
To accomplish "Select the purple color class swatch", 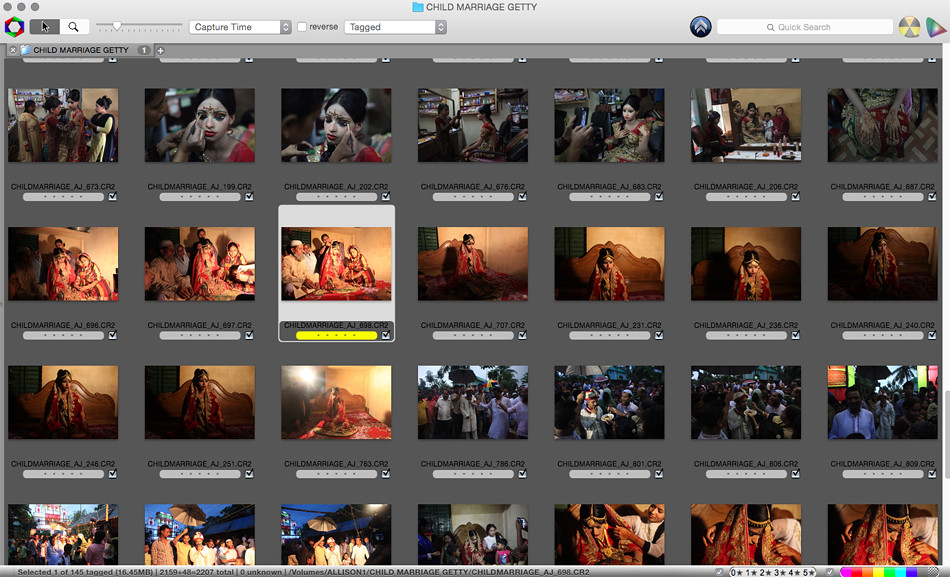I will (911, 572).
